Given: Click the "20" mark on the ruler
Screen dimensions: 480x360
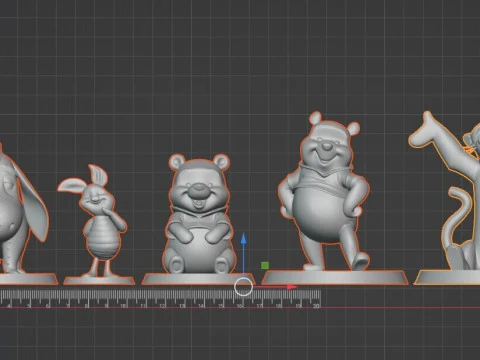Looking at the screenshot, I should coord(316,305).
